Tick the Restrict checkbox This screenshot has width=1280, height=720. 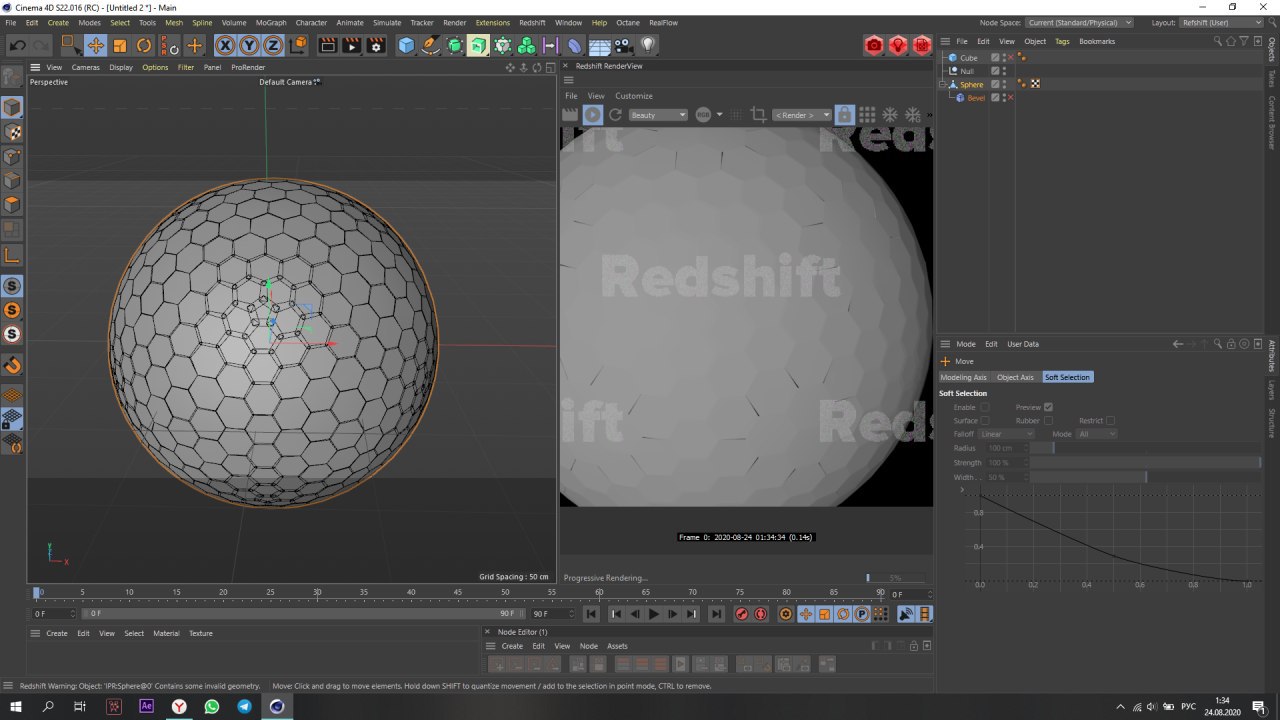tap(1110, 421)
